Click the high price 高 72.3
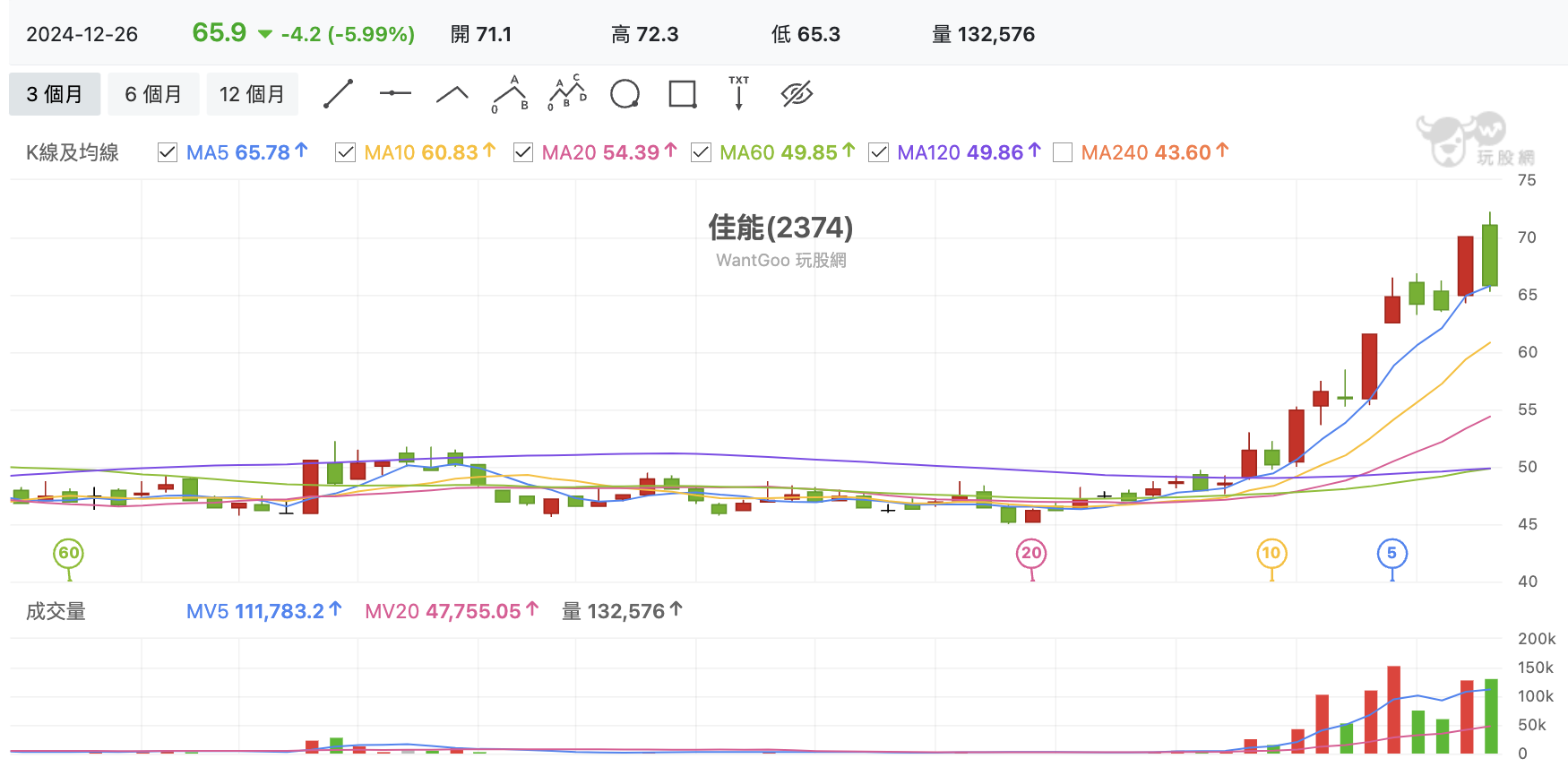 click(645, 34)
